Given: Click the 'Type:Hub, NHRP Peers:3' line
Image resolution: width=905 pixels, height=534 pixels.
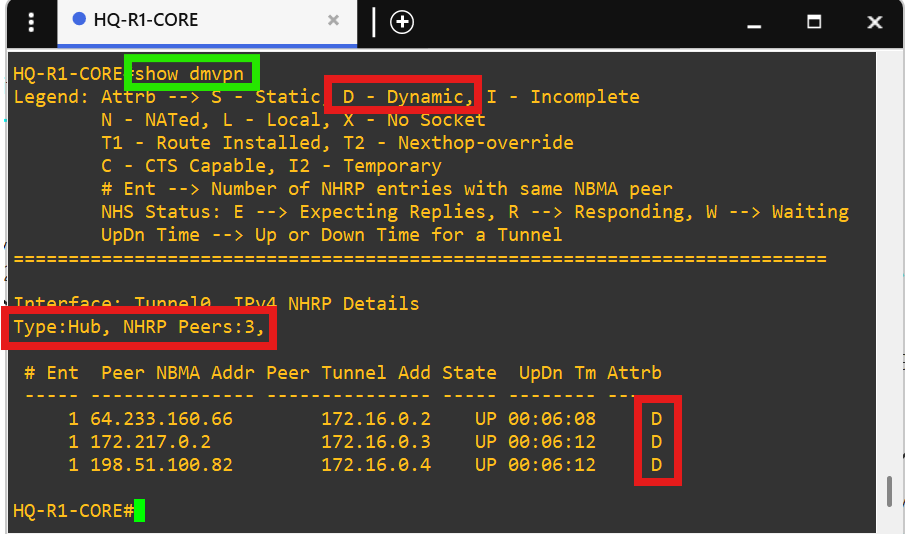Looking at the screenshot, I should [140, 327].
